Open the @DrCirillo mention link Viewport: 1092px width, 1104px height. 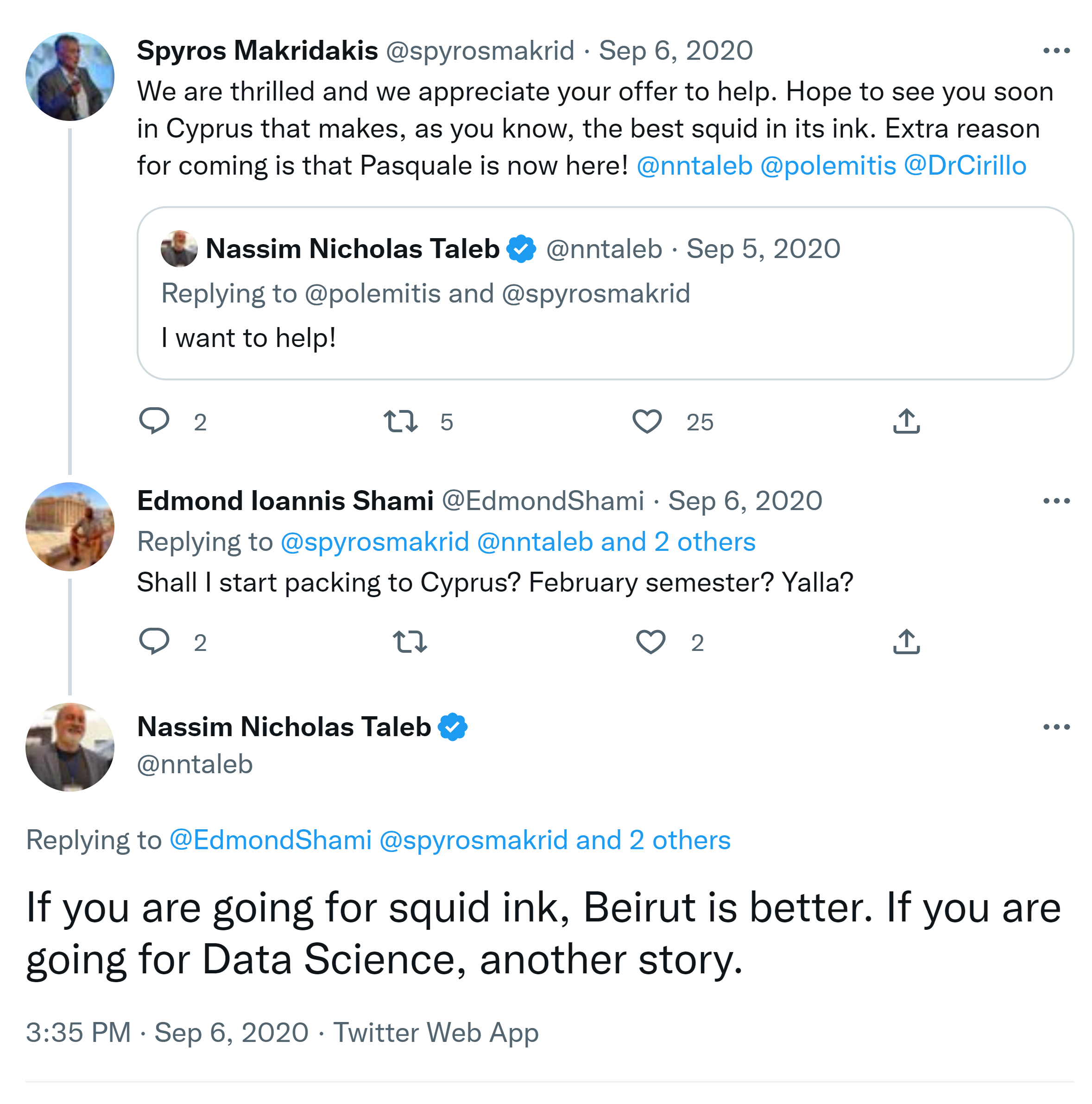(x=965, y=166)
